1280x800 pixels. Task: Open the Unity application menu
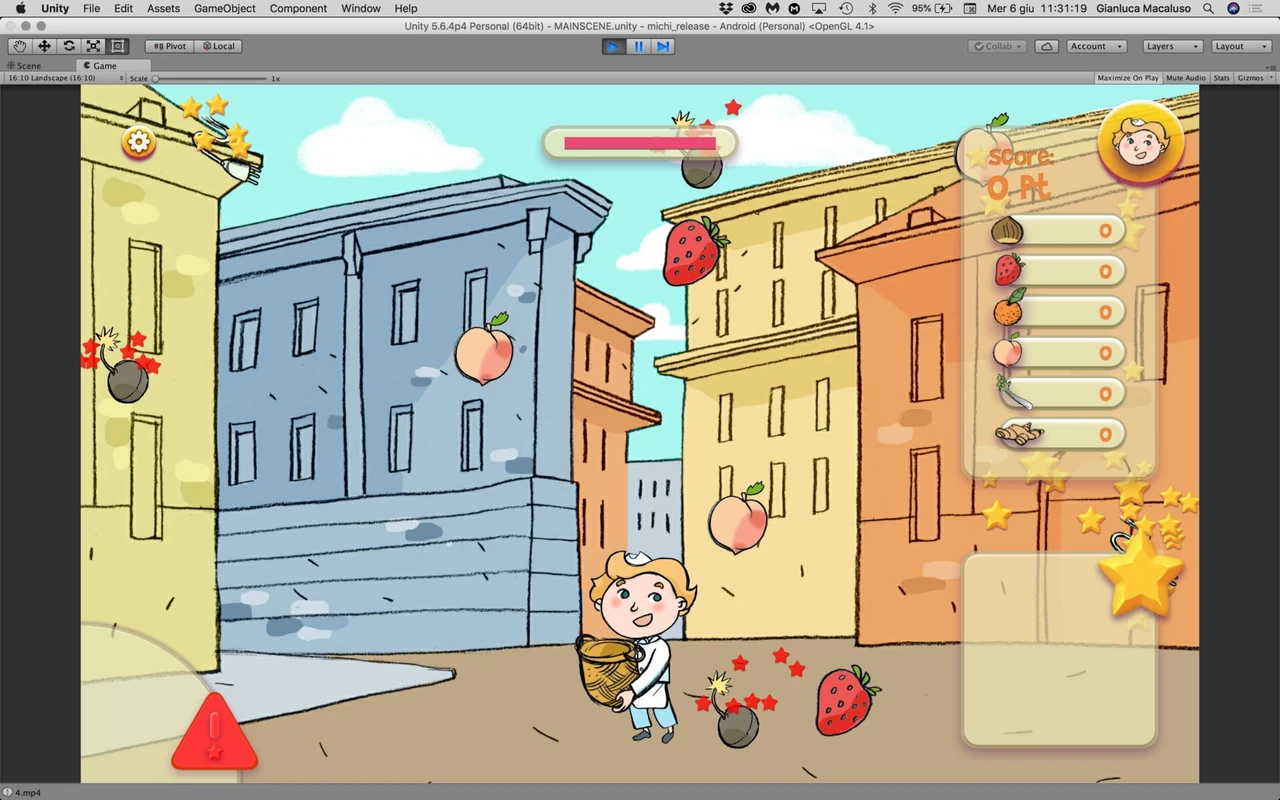point(55,8)
